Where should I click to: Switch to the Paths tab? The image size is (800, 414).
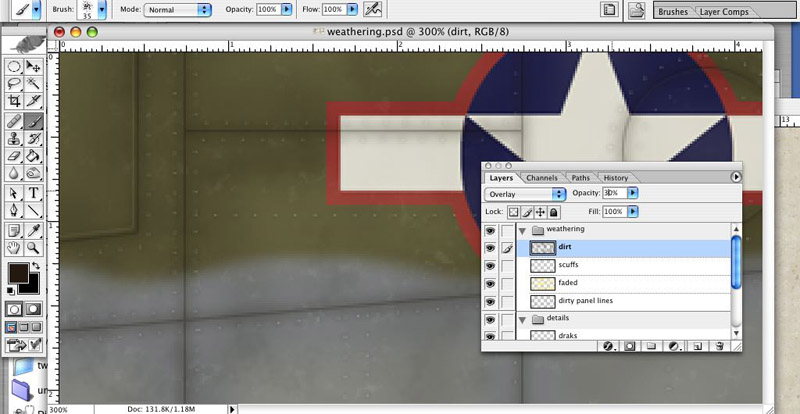pos(581,178)
